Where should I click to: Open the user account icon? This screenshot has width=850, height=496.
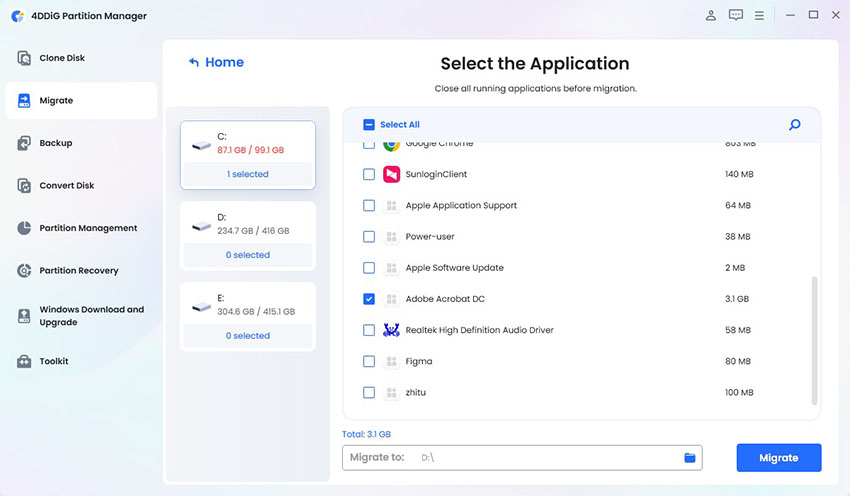click(x=711, y=15)
